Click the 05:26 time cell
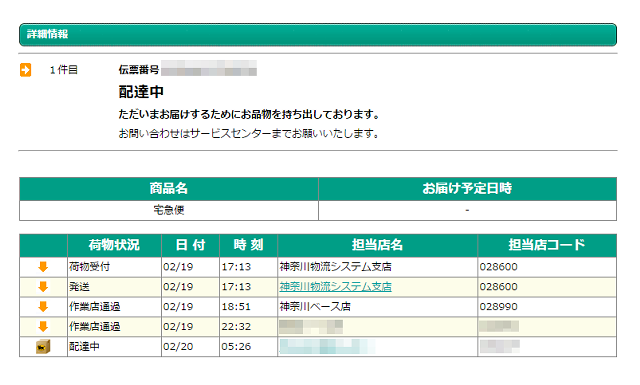640x385 pixels. click(x=249, y=347)
